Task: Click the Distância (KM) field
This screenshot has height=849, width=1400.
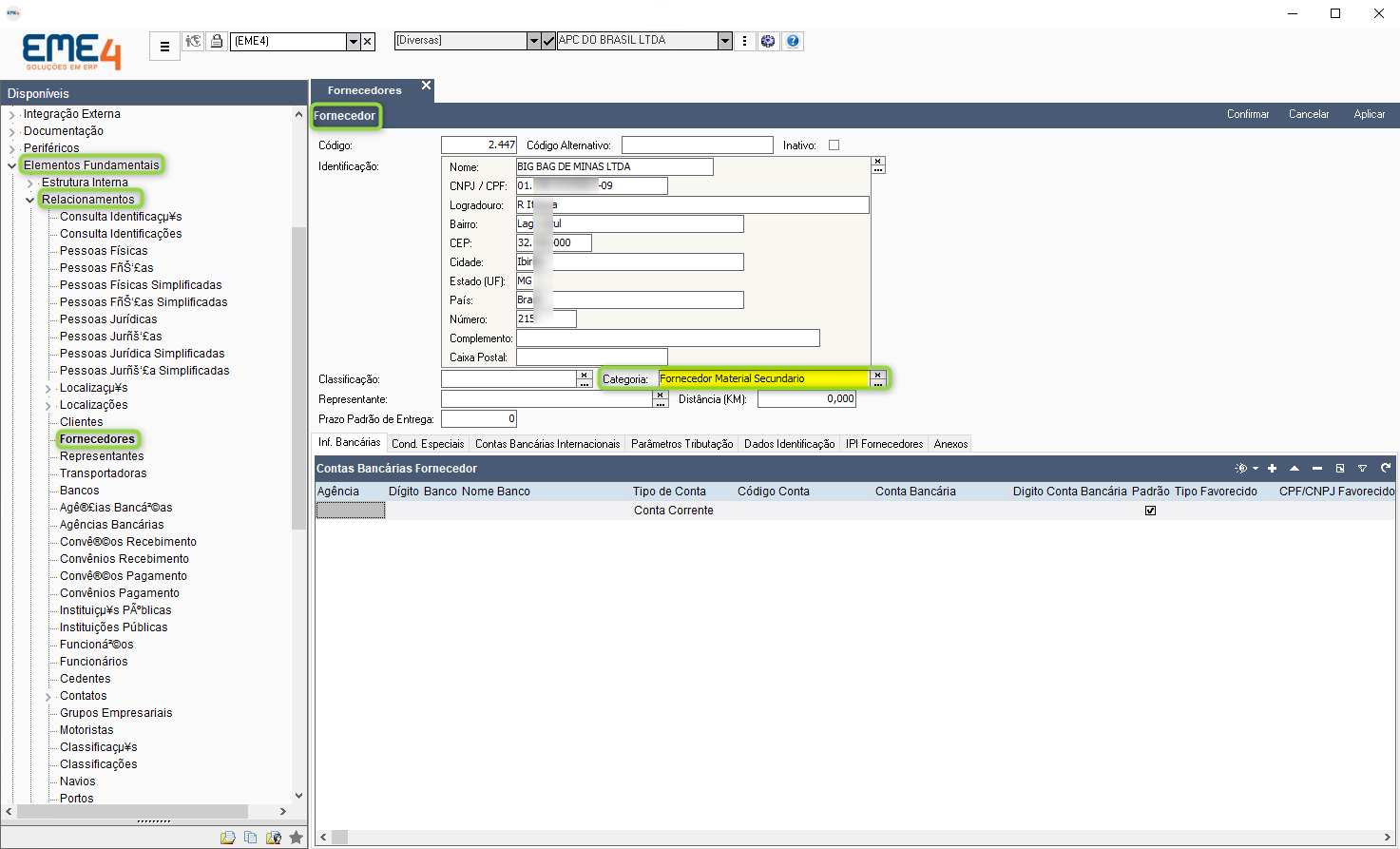Action: pos(807,399)
